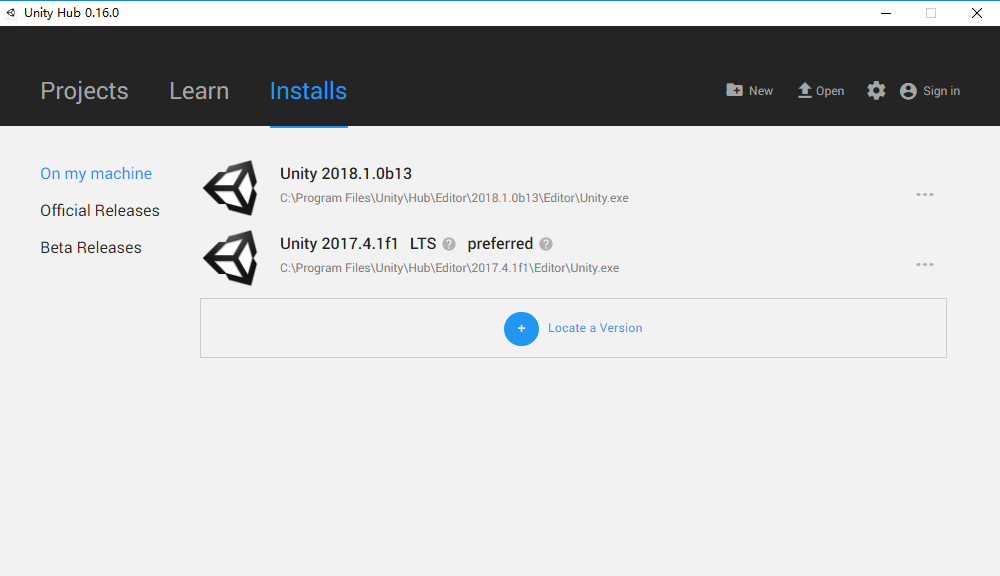The width and height of the screenshot is (1000, 576).
Task: Open the Projects tab
Action: click(x=84, y=91)
